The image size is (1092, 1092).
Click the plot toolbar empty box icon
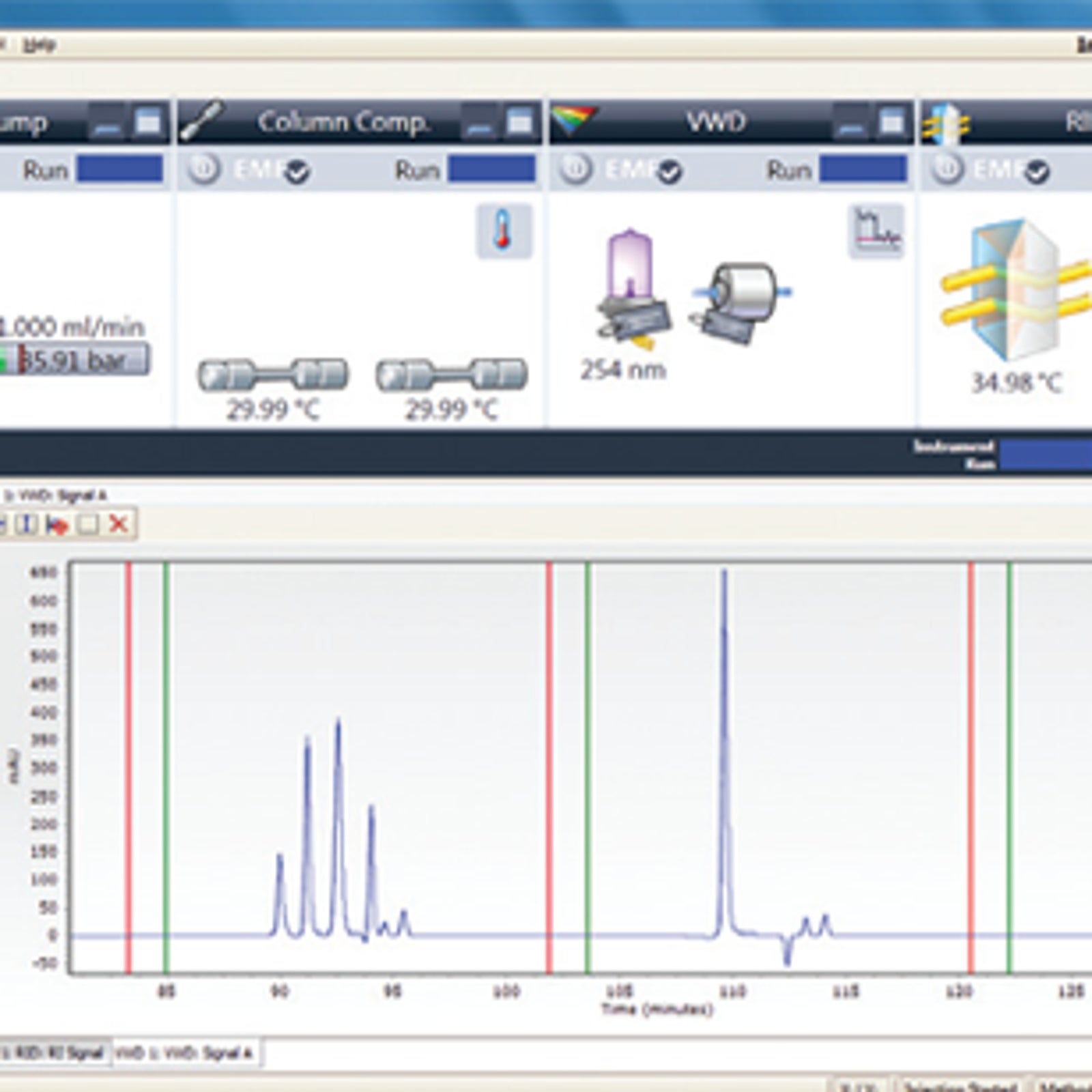(88, 524)
